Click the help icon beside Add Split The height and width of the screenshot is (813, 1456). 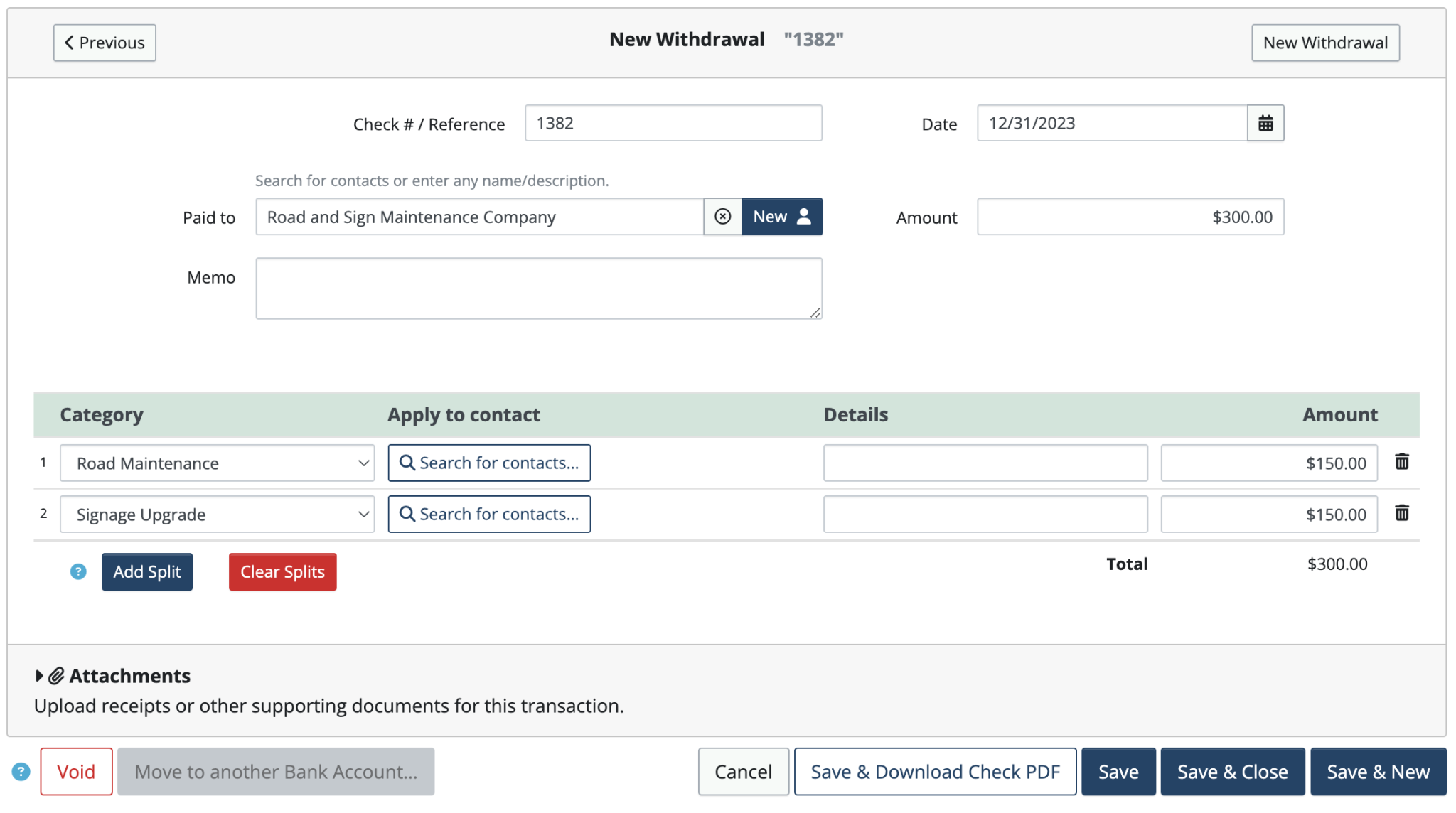point(78,571)
